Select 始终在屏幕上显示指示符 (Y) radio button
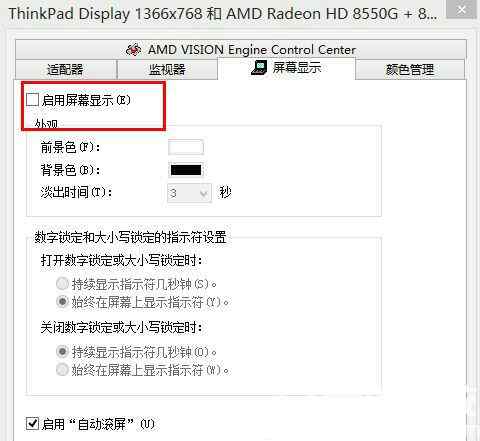 point(62,302)
